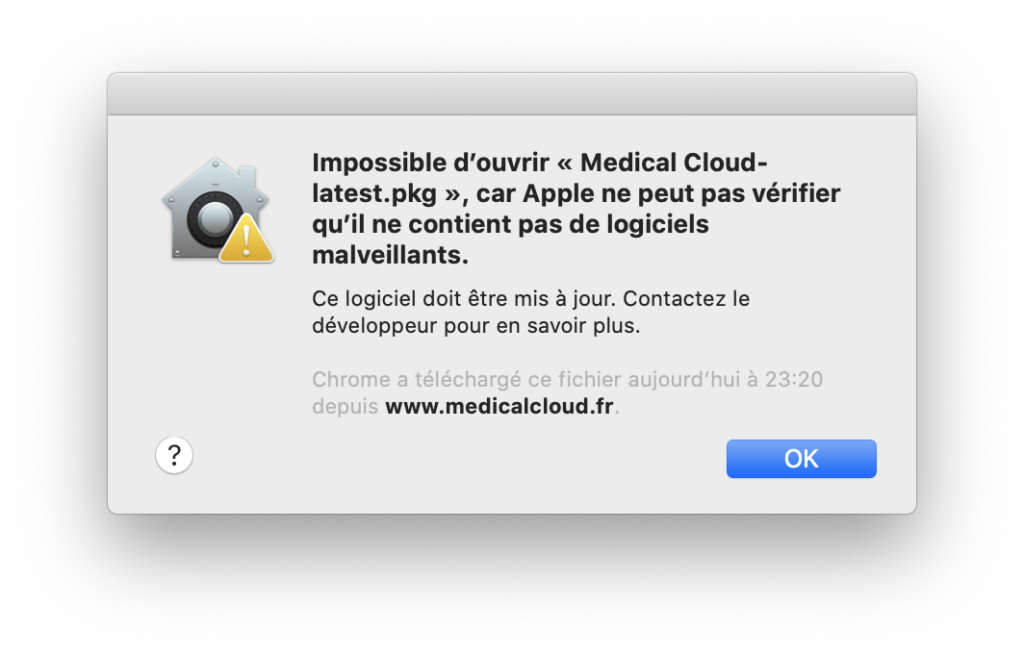Click "Ce logiciel doit être mis à jour" text
The image size is (1024, 656).
coord(464,299)
